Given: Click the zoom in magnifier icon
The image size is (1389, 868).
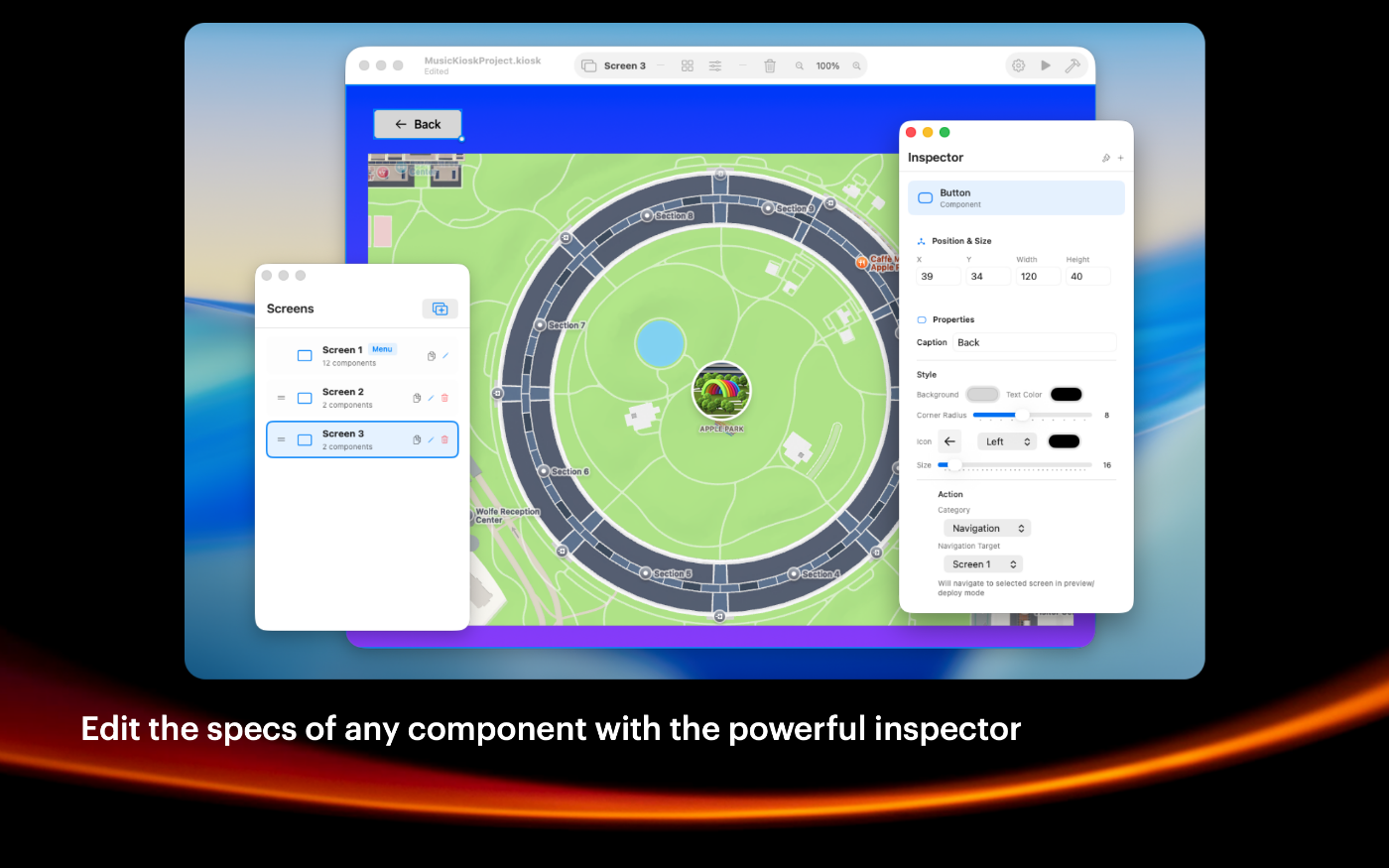Looking at the screenshot, I should (x=856, y=65).
